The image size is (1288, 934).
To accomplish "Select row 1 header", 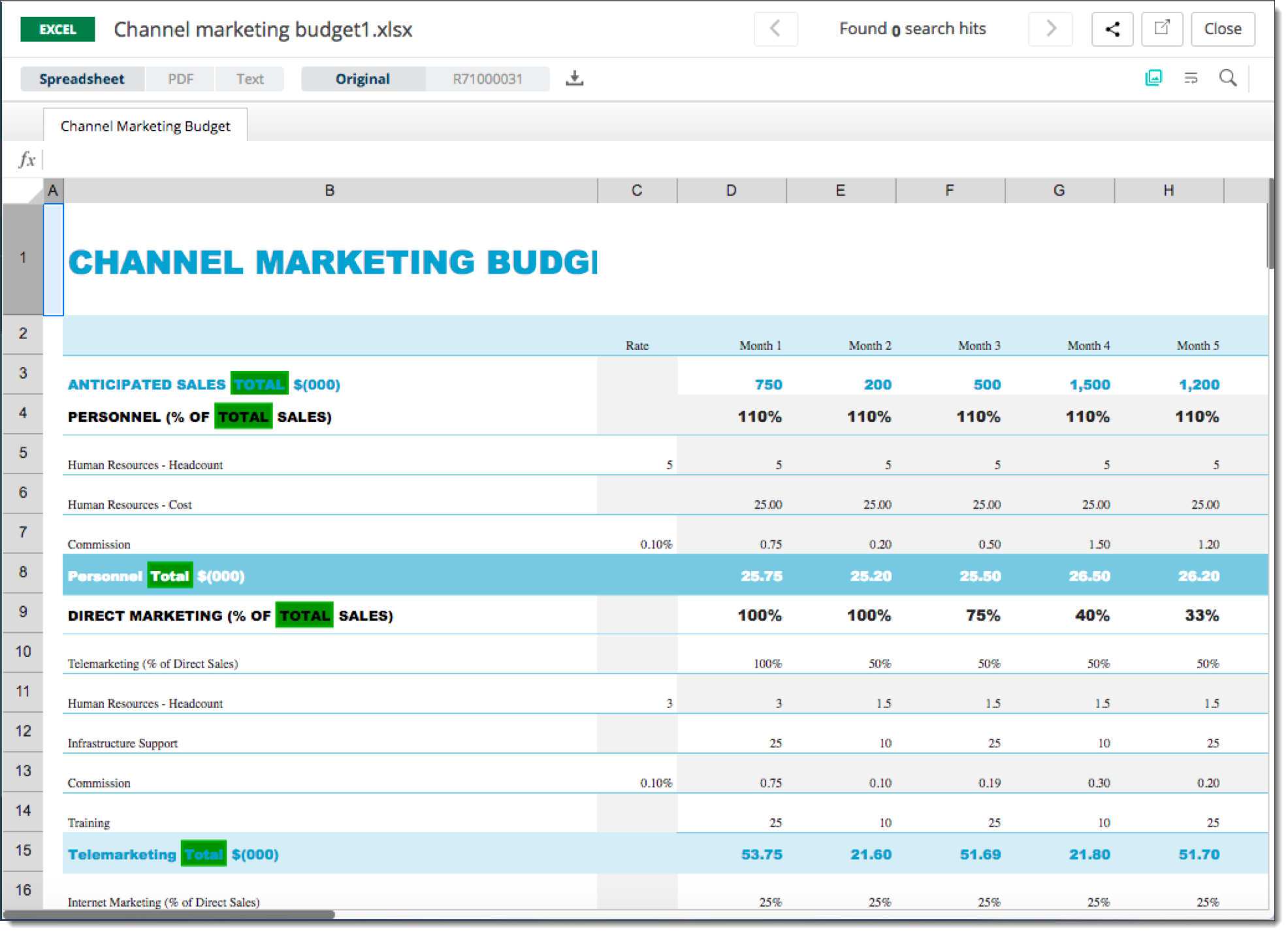I will (x=23, y=259).
